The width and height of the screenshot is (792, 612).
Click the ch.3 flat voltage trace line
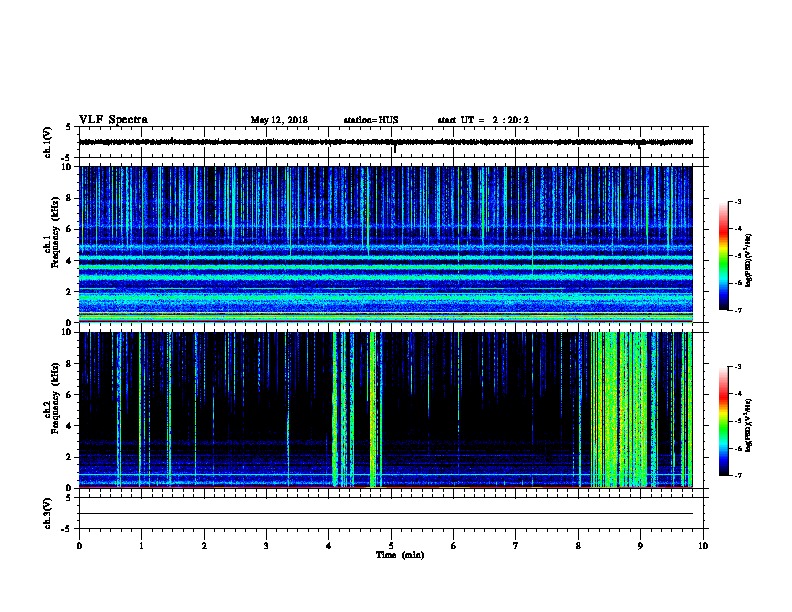(386, 514)
